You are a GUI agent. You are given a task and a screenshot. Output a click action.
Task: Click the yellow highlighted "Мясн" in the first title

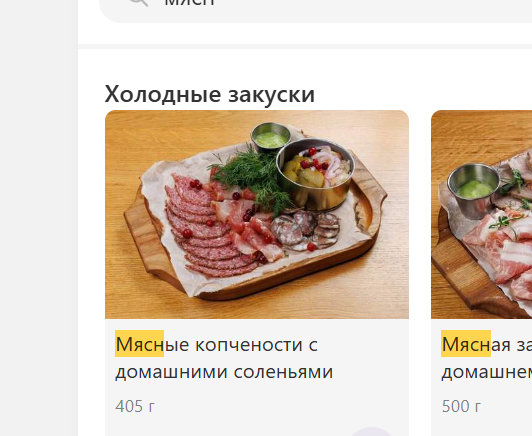[139, 343]
